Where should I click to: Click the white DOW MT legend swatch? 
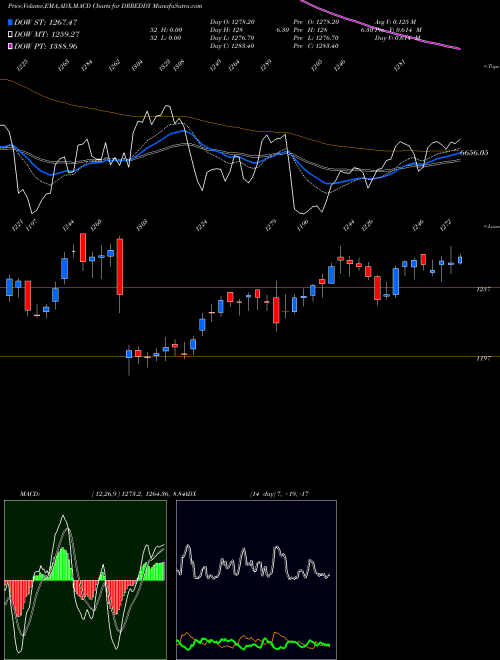[x=11, y=34]
